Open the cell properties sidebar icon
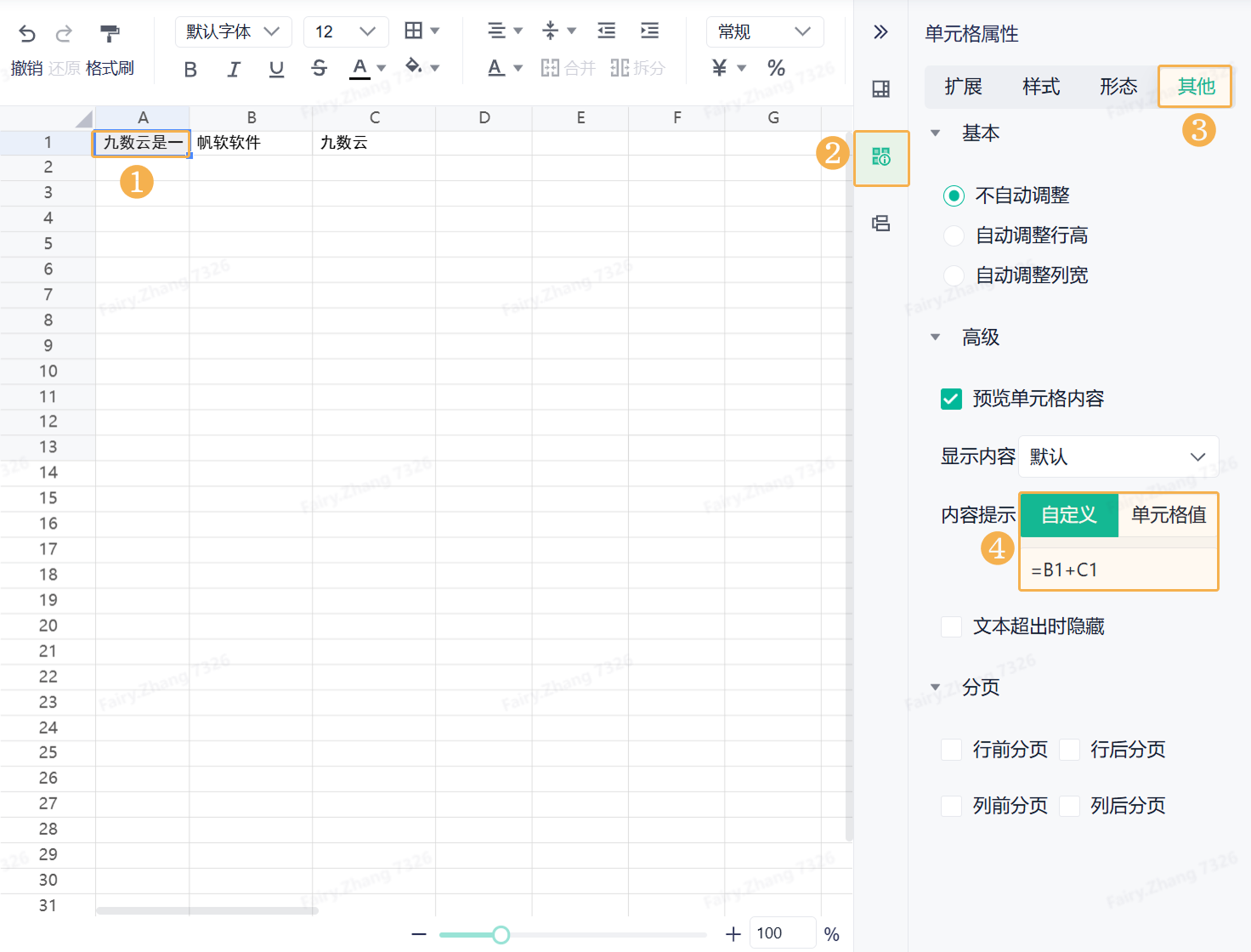This screenshot has width=1251, height=952. click(x=881, y=156)
